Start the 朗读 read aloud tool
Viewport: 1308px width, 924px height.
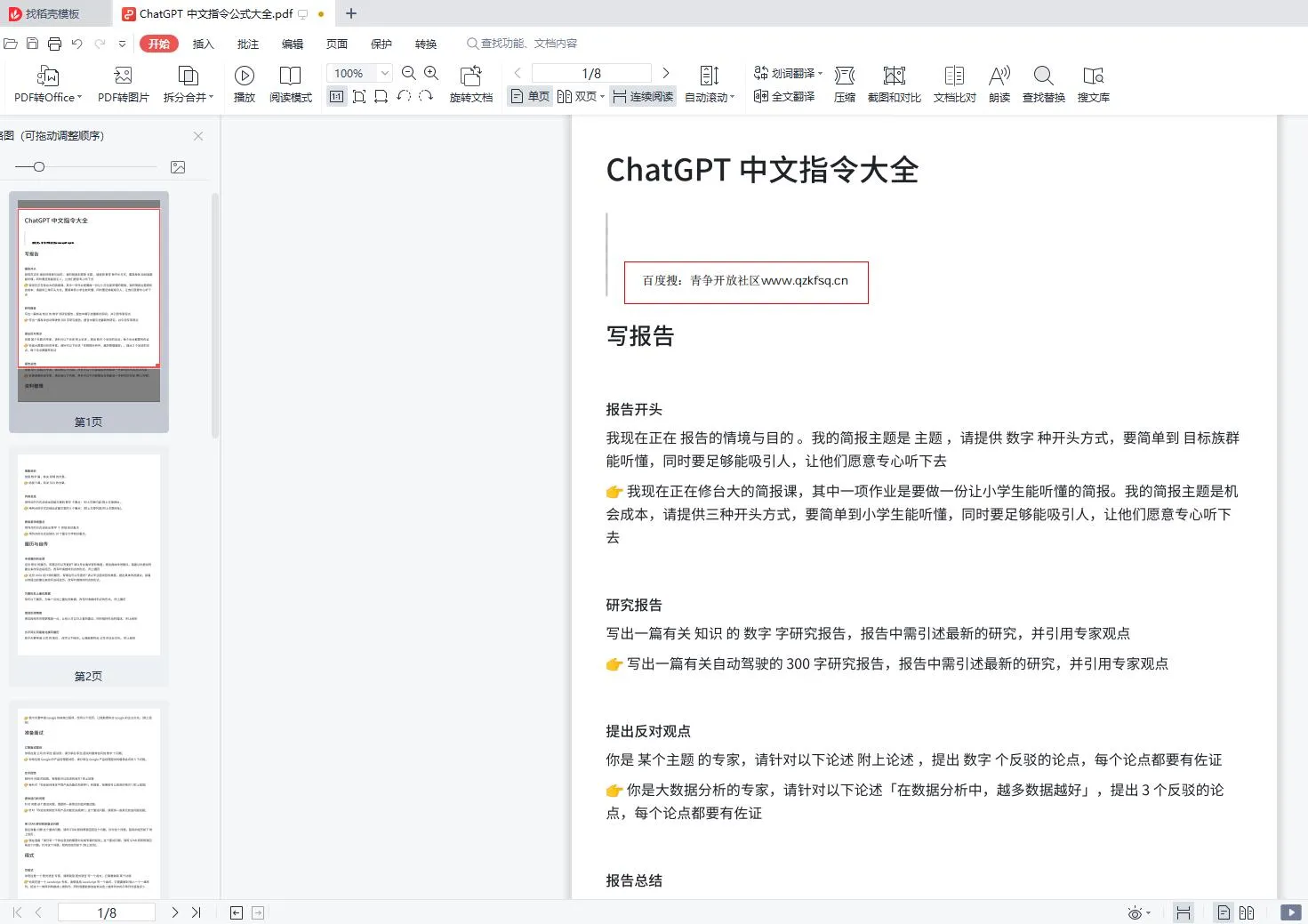click(999, 84)
